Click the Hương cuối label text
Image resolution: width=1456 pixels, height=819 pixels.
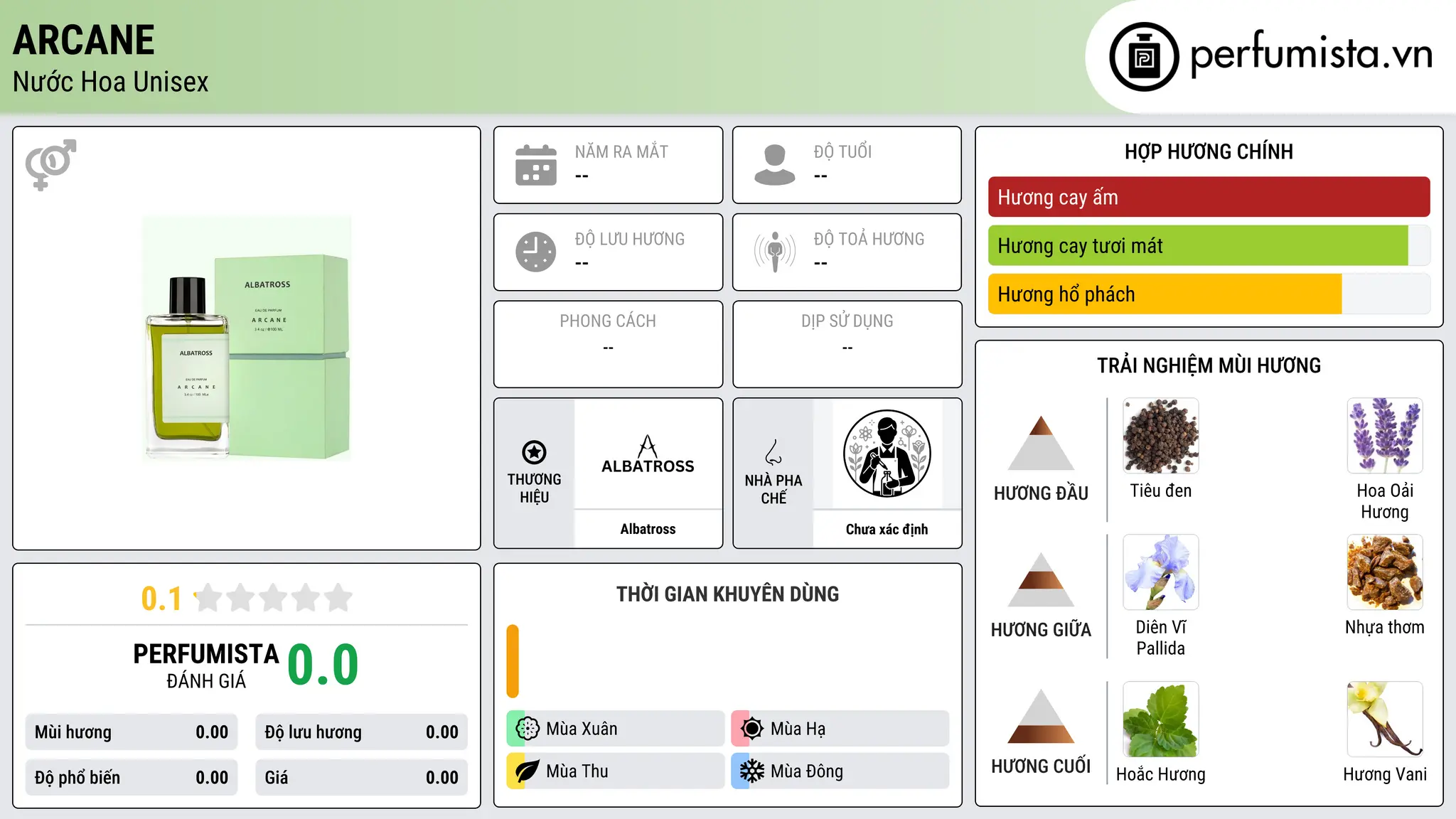pos(1041,766)
